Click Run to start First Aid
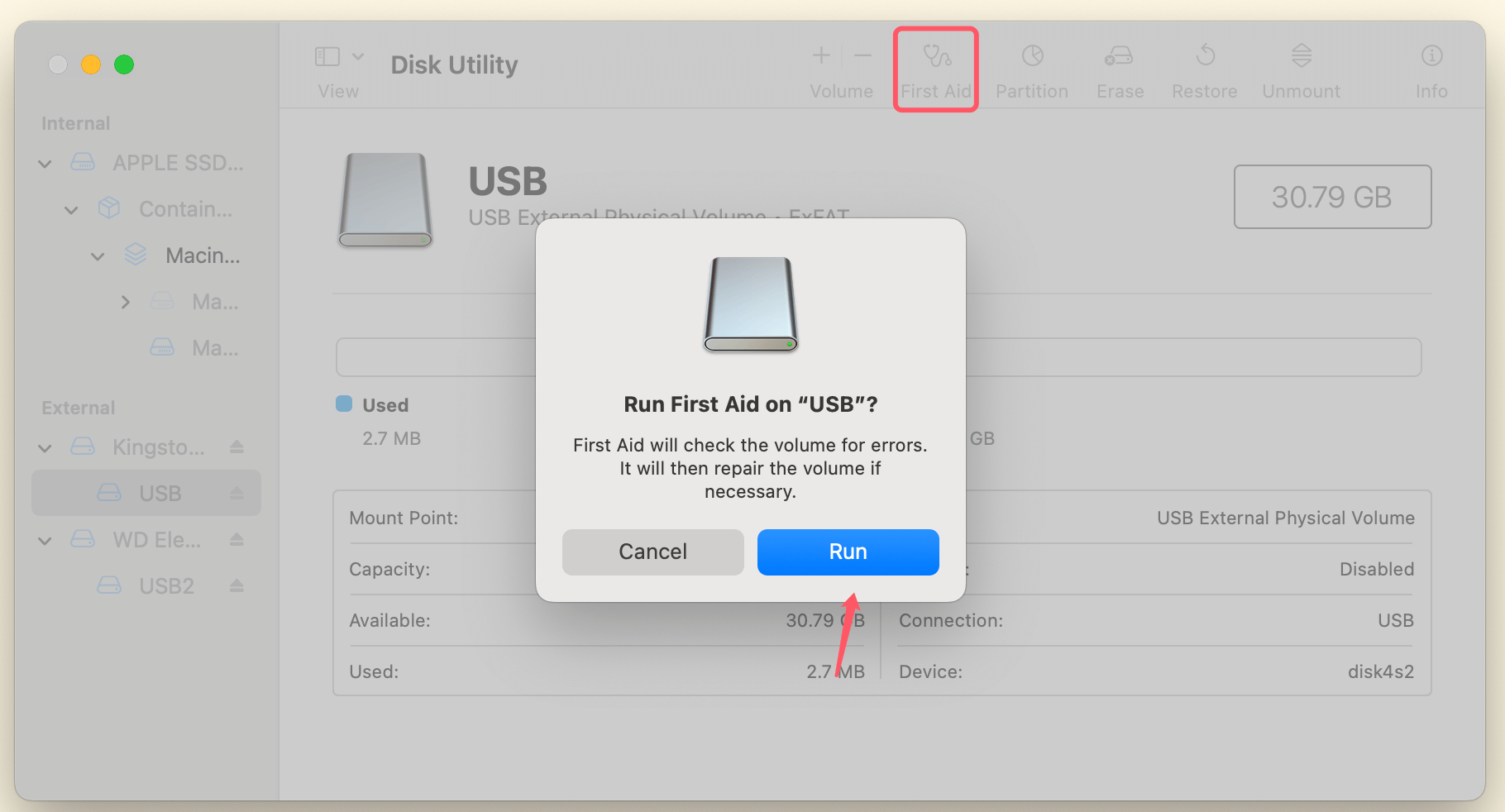Image resolution: width=1505 pixels, height=812 pixels. click(848, 552)
